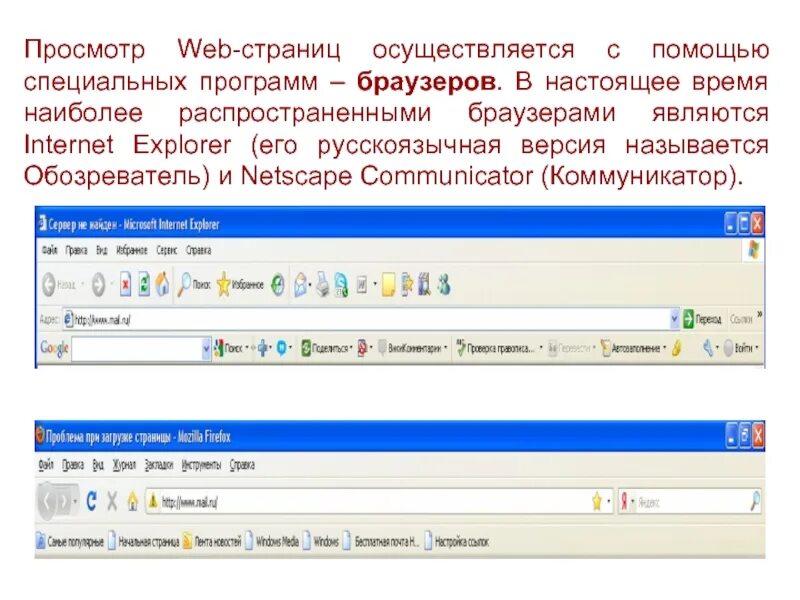Stop page loading in Internet Explorer
Viewport: 800px width, 600px height.
coord(126,285)
